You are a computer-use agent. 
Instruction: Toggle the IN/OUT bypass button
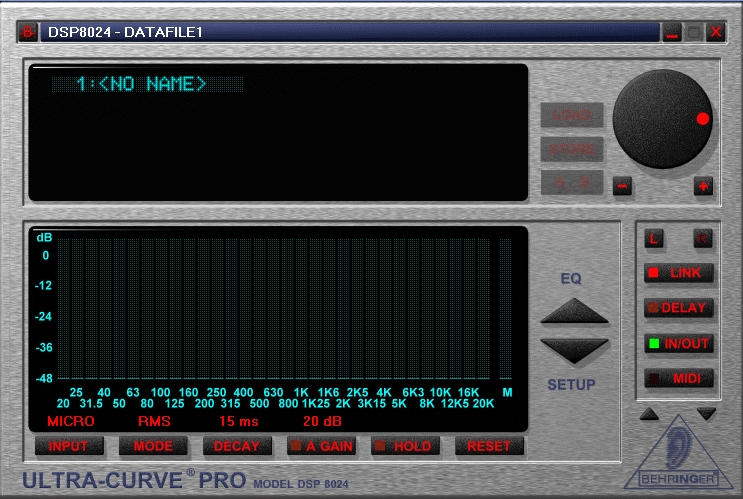[x=679, y=344]
